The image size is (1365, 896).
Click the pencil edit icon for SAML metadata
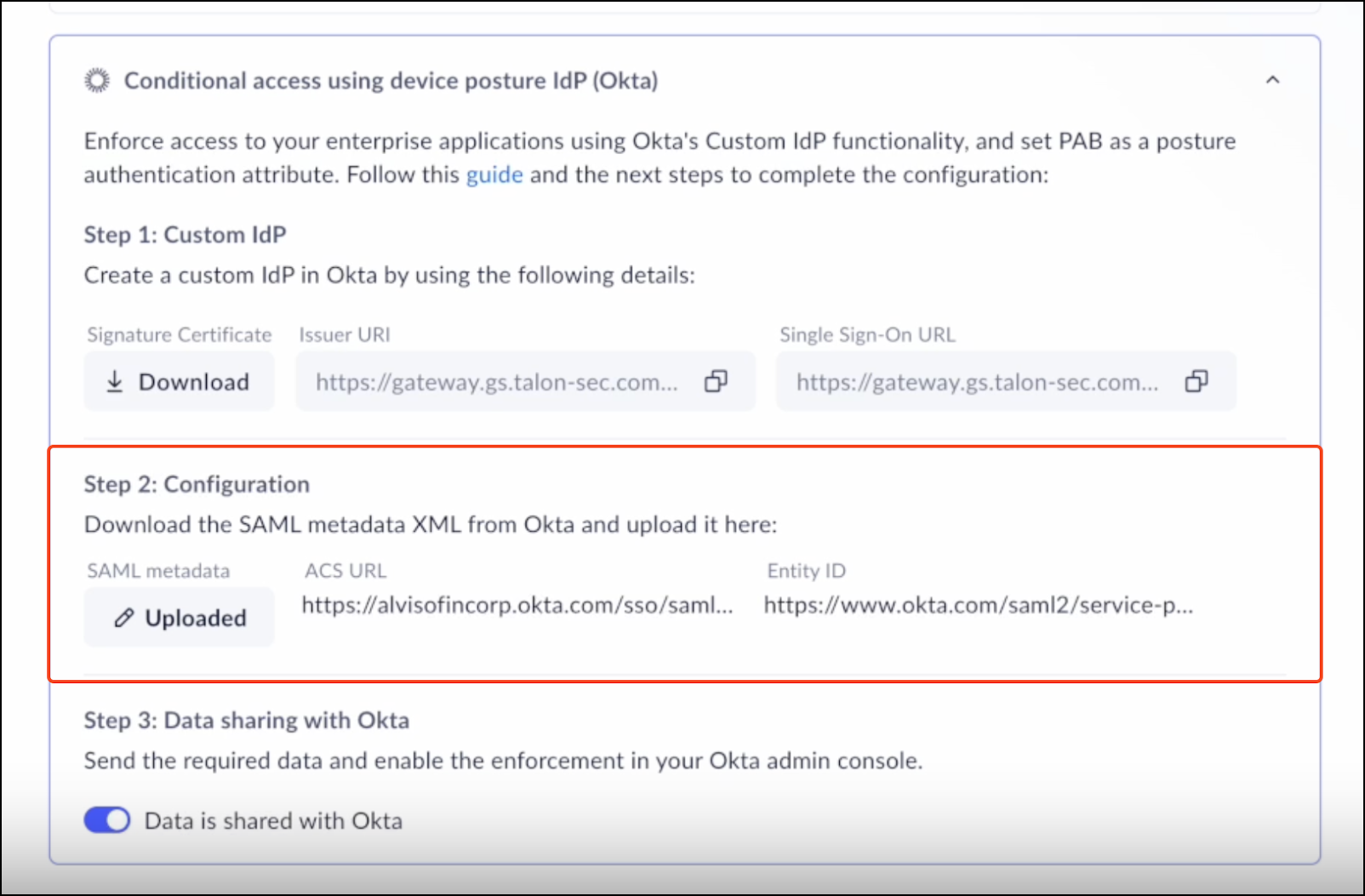click(124, 618)
